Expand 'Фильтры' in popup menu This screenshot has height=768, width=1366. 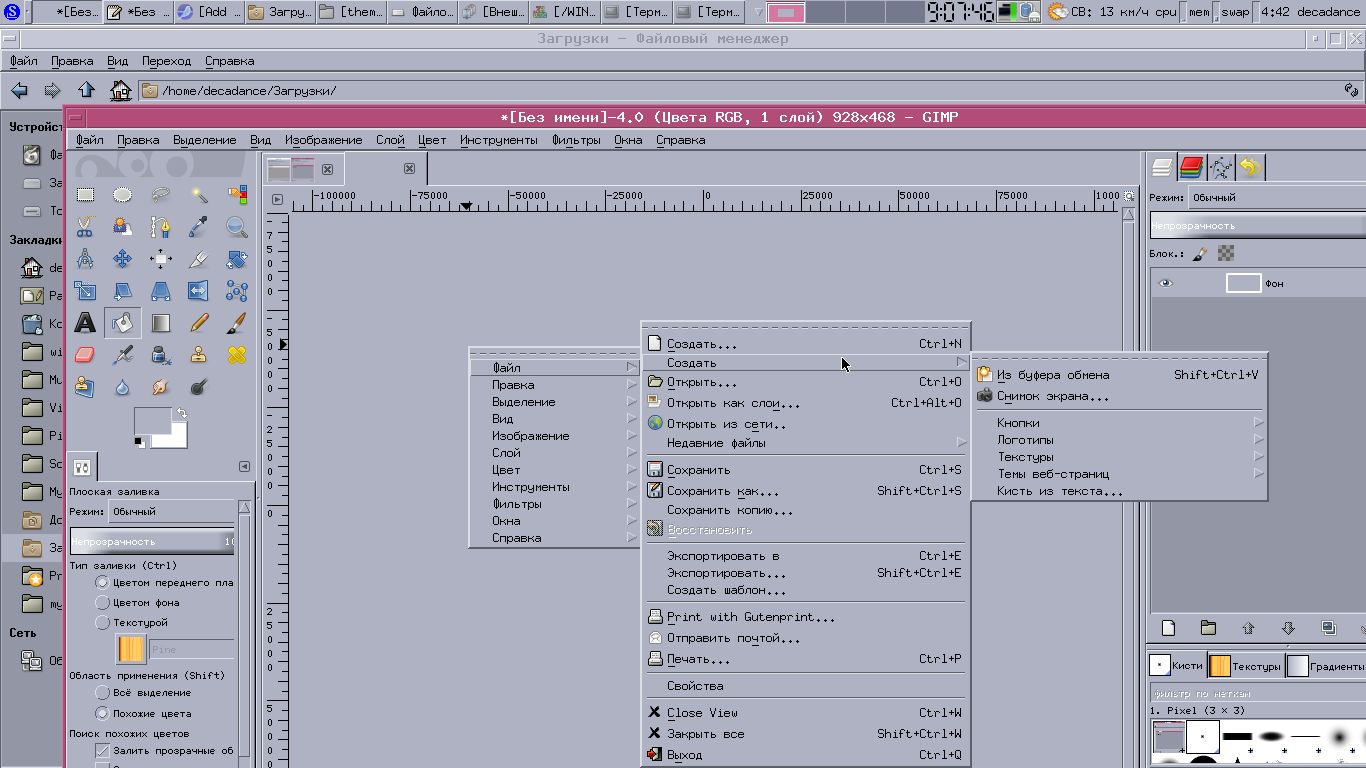click(555, 504)
